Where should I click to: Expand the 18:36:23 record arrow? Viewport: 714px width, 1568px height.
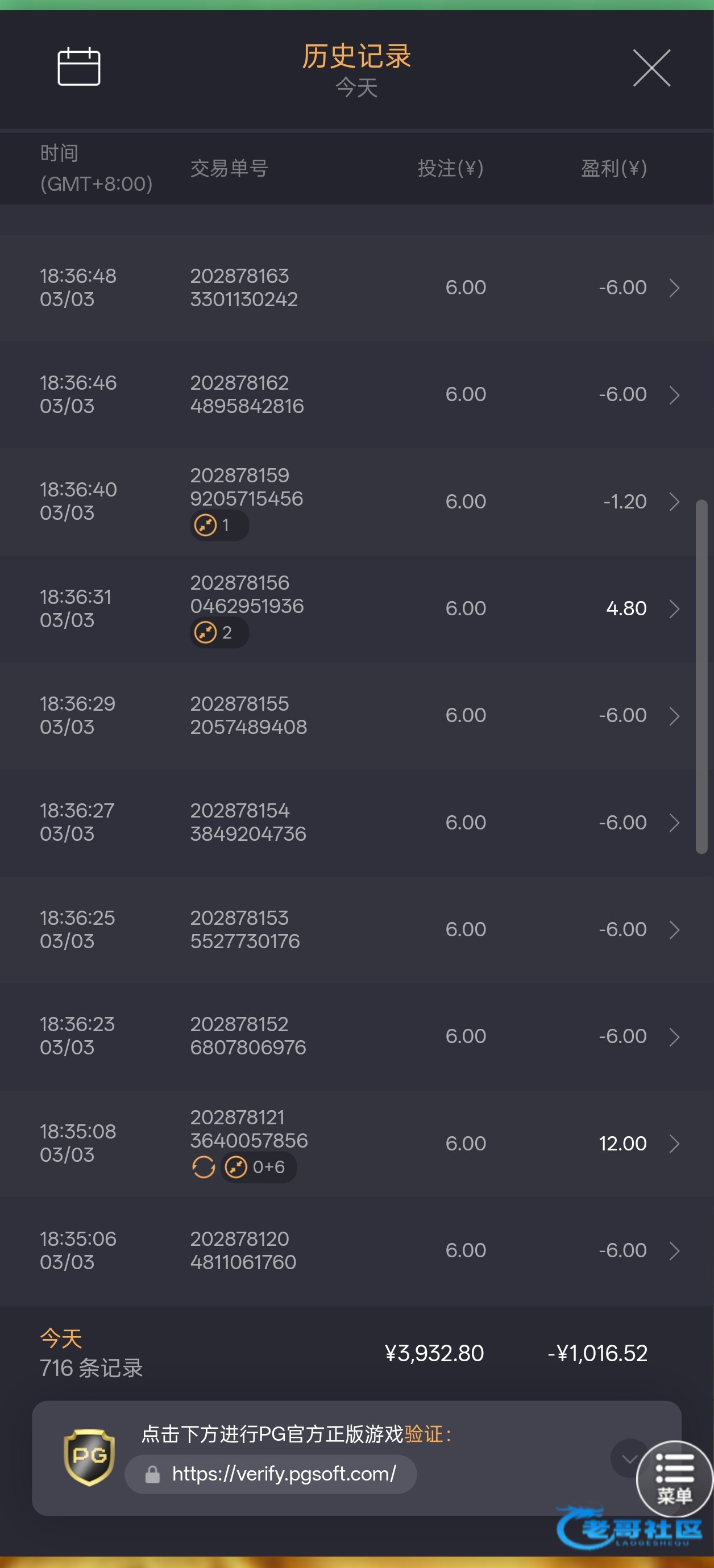point(674,1036)
